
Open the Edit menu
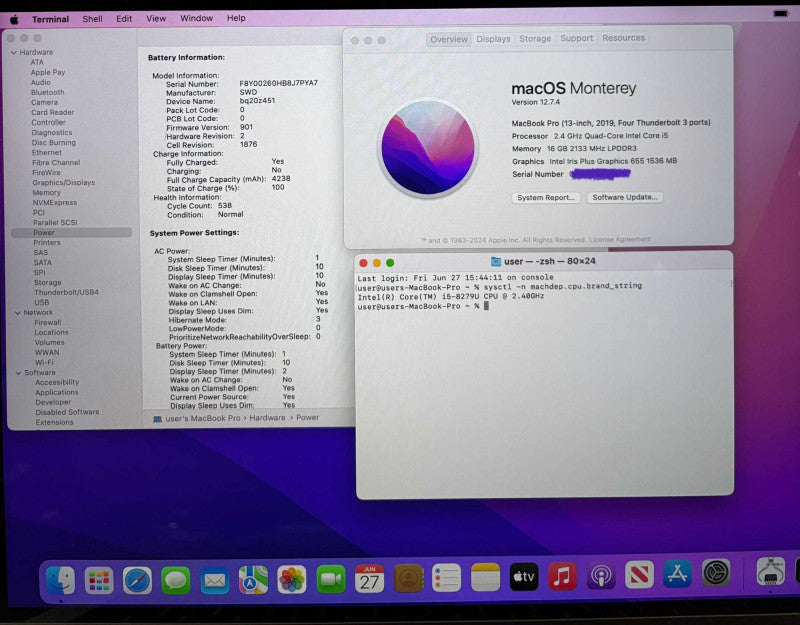click(x=124, y=19)
